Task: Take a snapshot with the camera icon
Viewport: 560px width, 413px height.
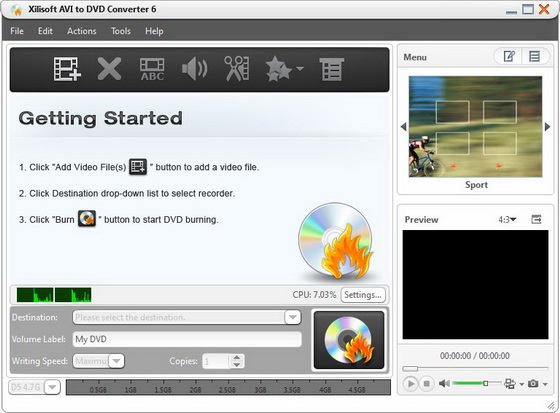Action: [533, 383]
